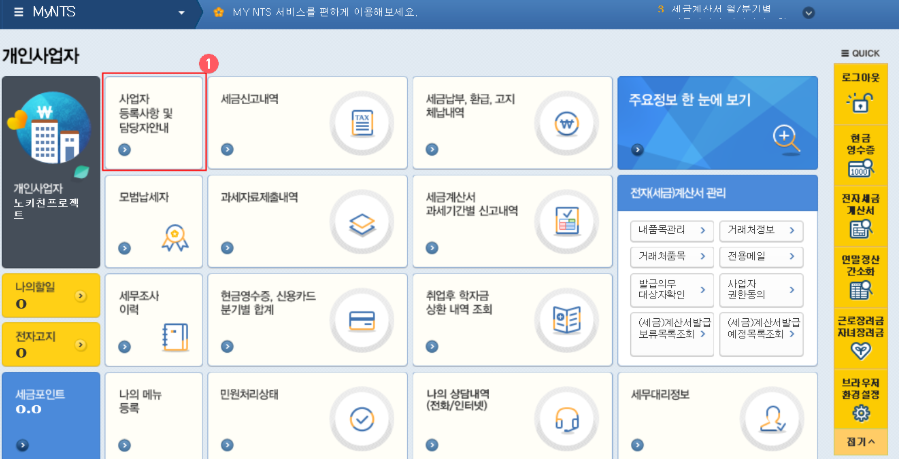This screenshot has height=459, width=900.
Task: Click arrow button in 모범납세자 card
Action: coord(125,248)
